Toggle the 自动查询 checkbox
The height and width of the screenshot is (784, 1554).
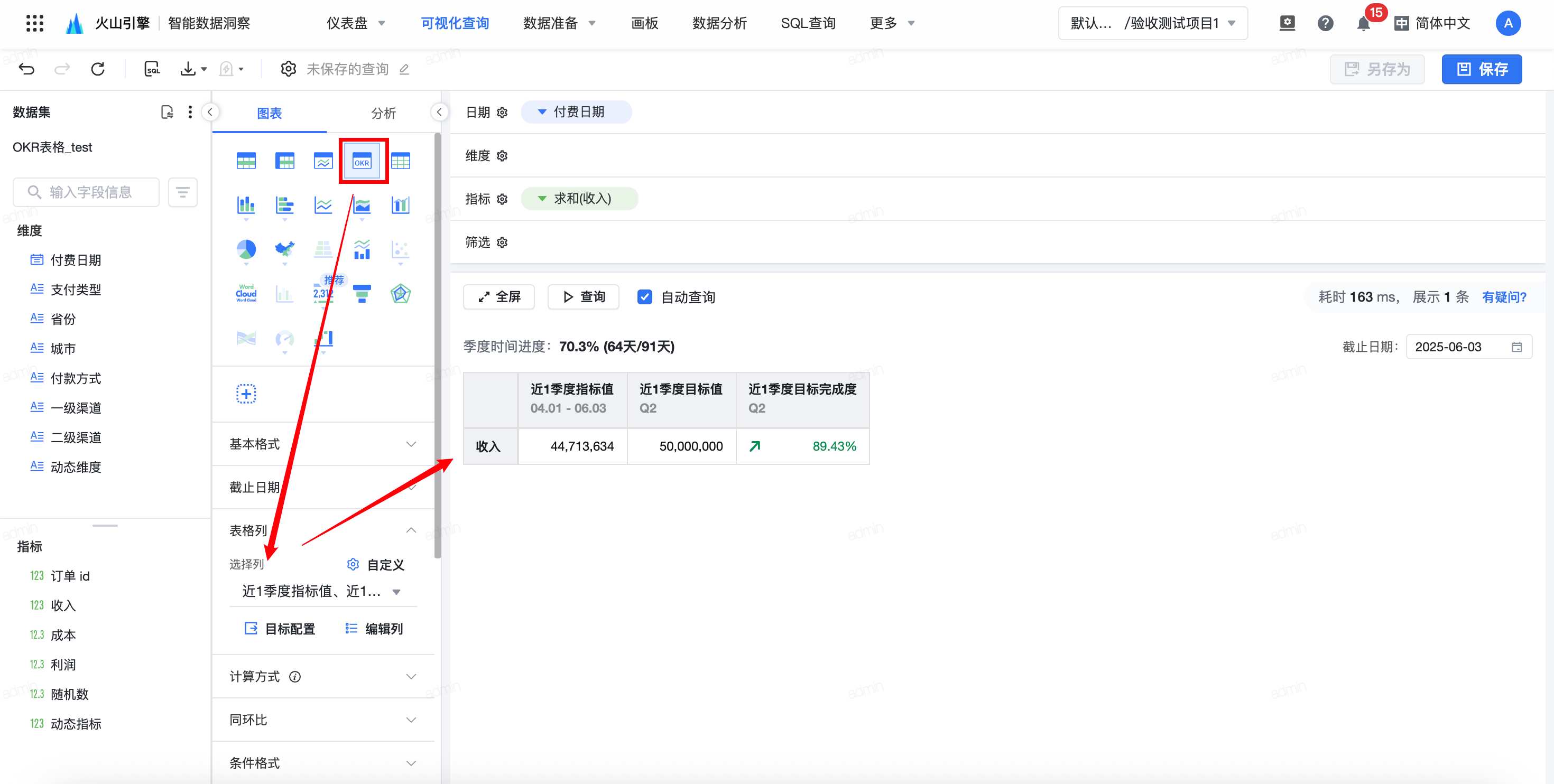644,297
